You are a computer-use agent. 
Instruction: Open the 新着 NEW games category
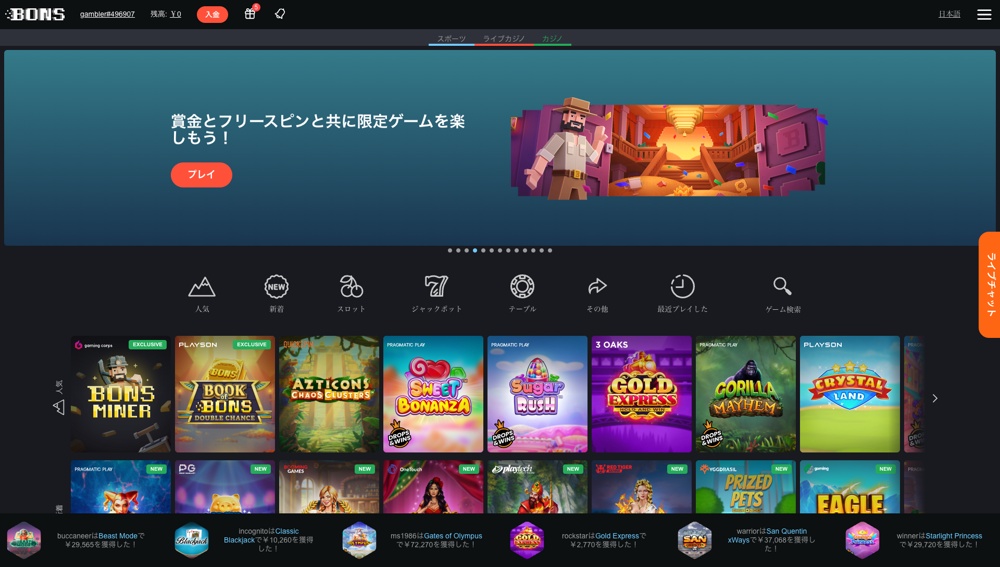(x=276, y=293)
